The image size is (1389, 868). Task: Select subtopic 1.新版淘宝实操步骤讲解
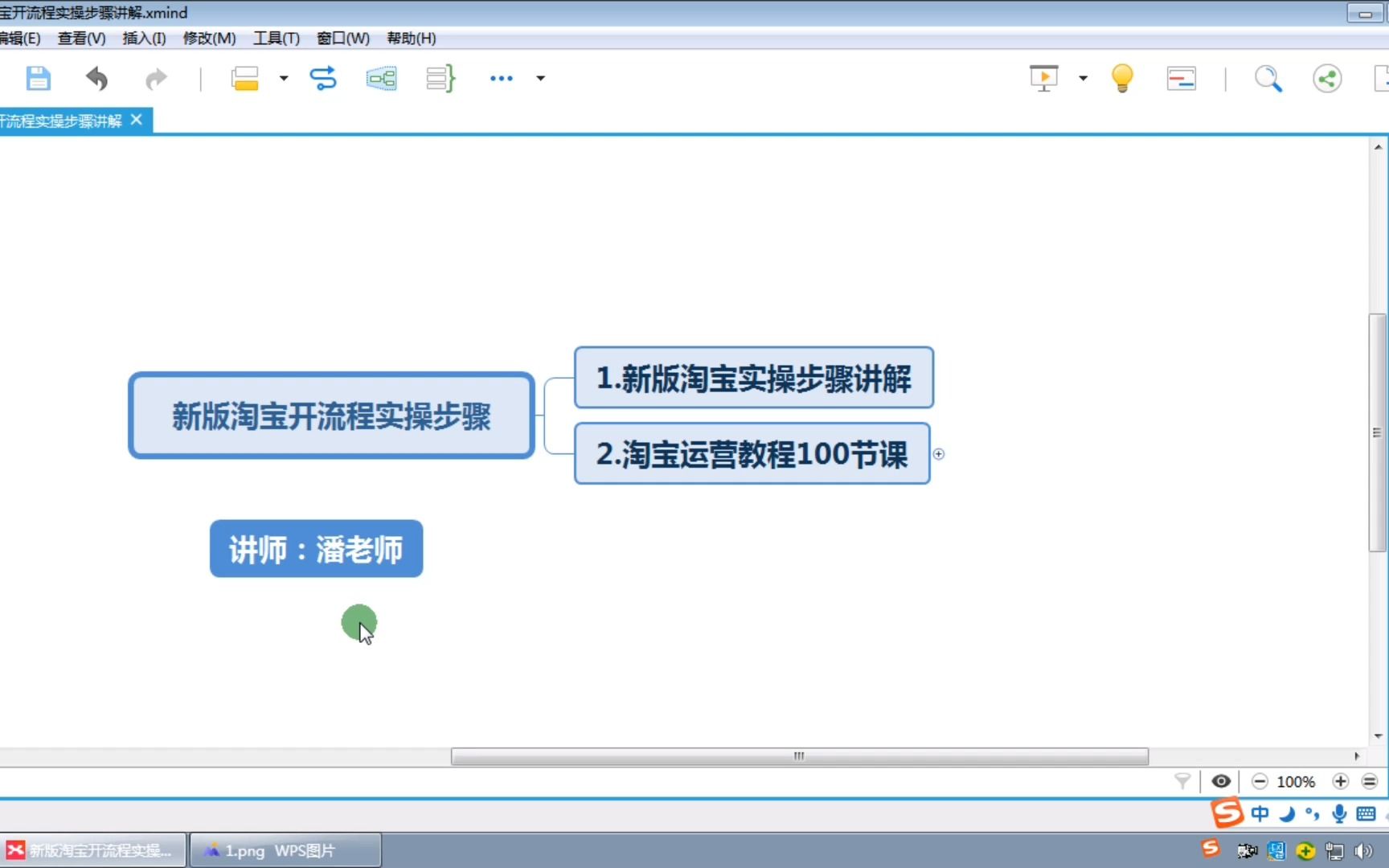click(x=753, y=378)
